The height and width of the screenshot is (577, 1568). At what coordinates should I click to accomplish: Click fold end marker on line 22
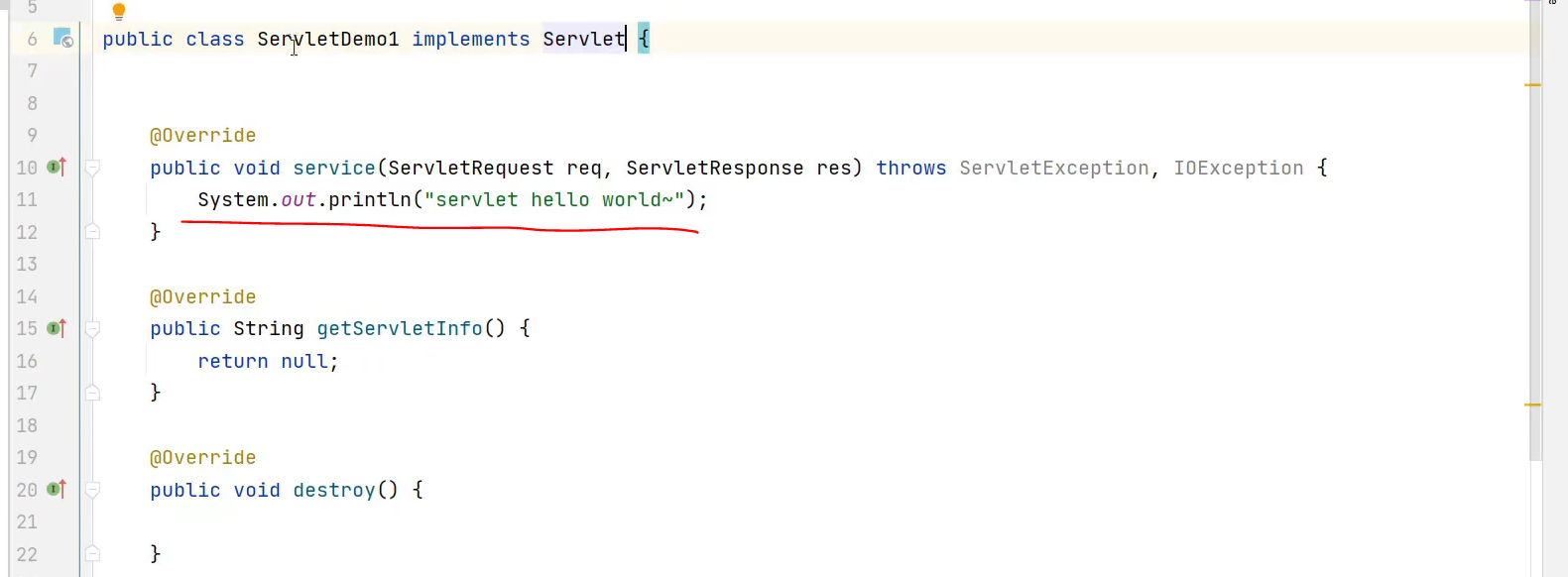(x=92, y=554)
